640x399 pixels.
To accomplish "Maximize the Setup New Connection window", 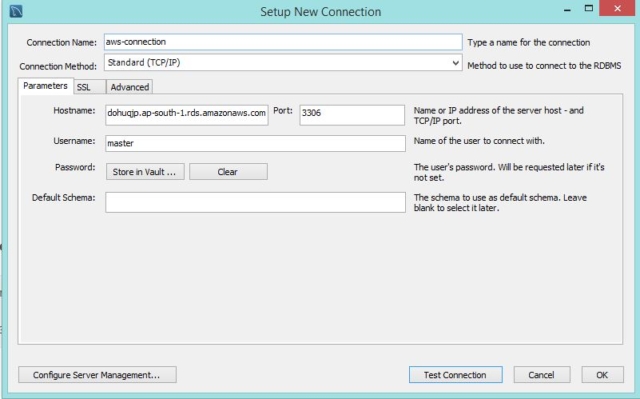I will tap(589, 9).
